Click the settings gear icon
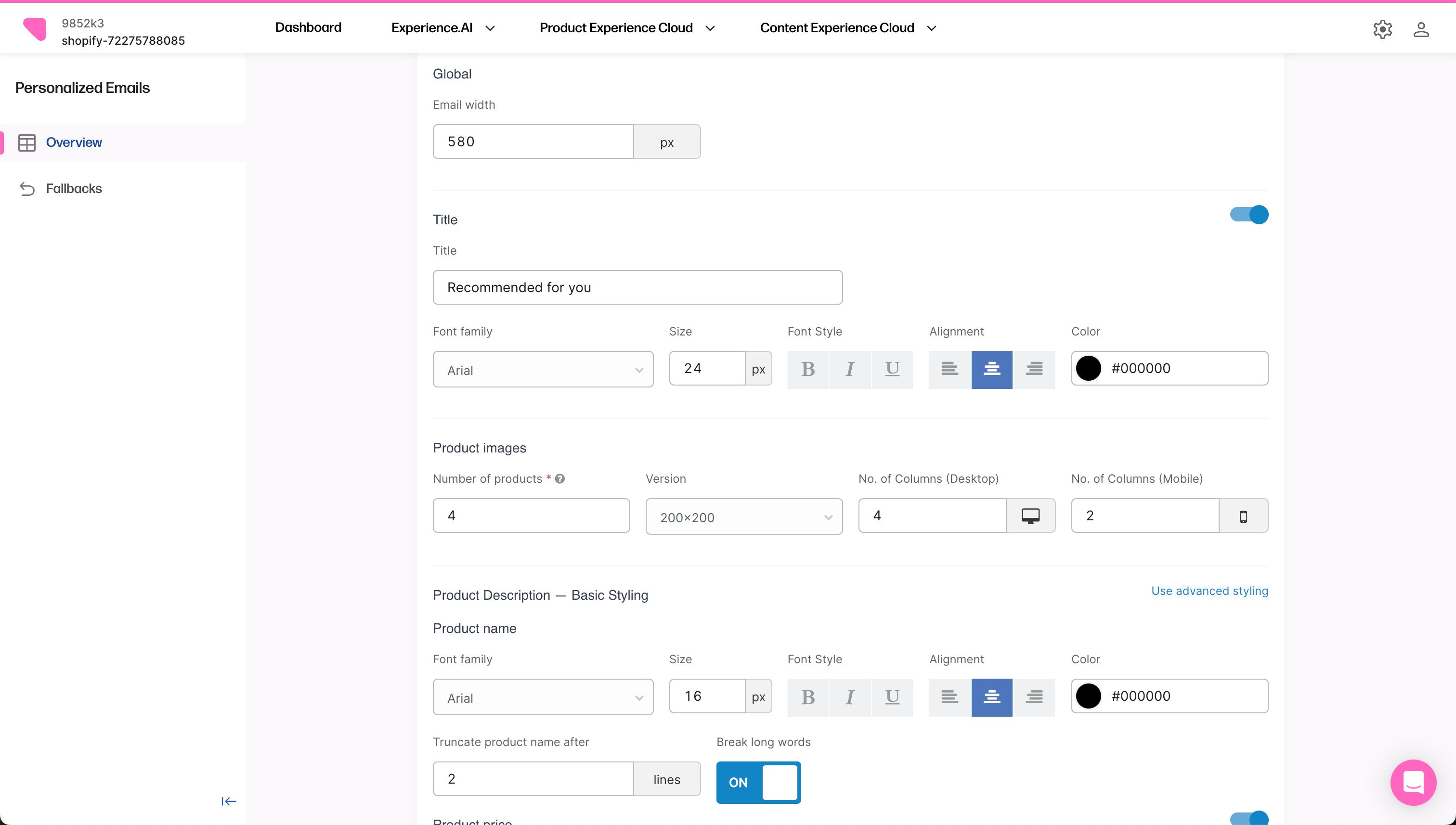1456x825 pixels. (x=1382, y=29)
